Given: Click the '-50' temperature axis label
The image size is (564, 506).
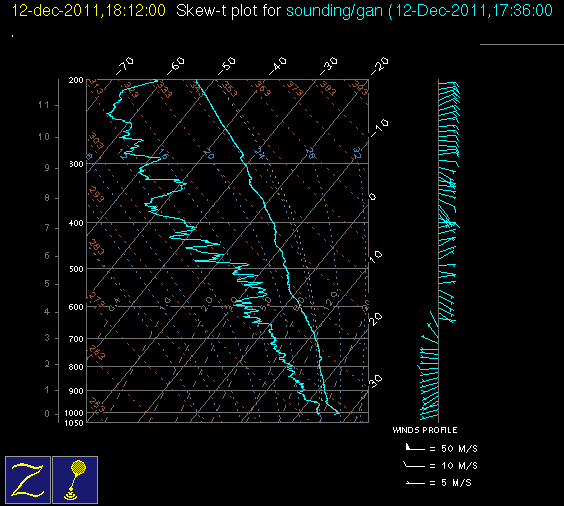Looking at the screenshot, I should coord(227,66).
